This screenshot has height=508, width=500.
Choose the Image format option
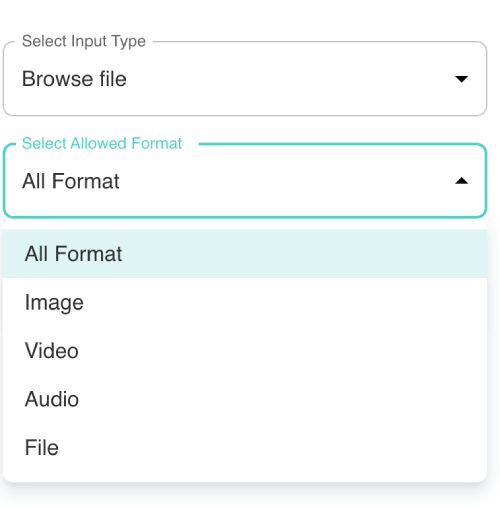coord(245,302)
